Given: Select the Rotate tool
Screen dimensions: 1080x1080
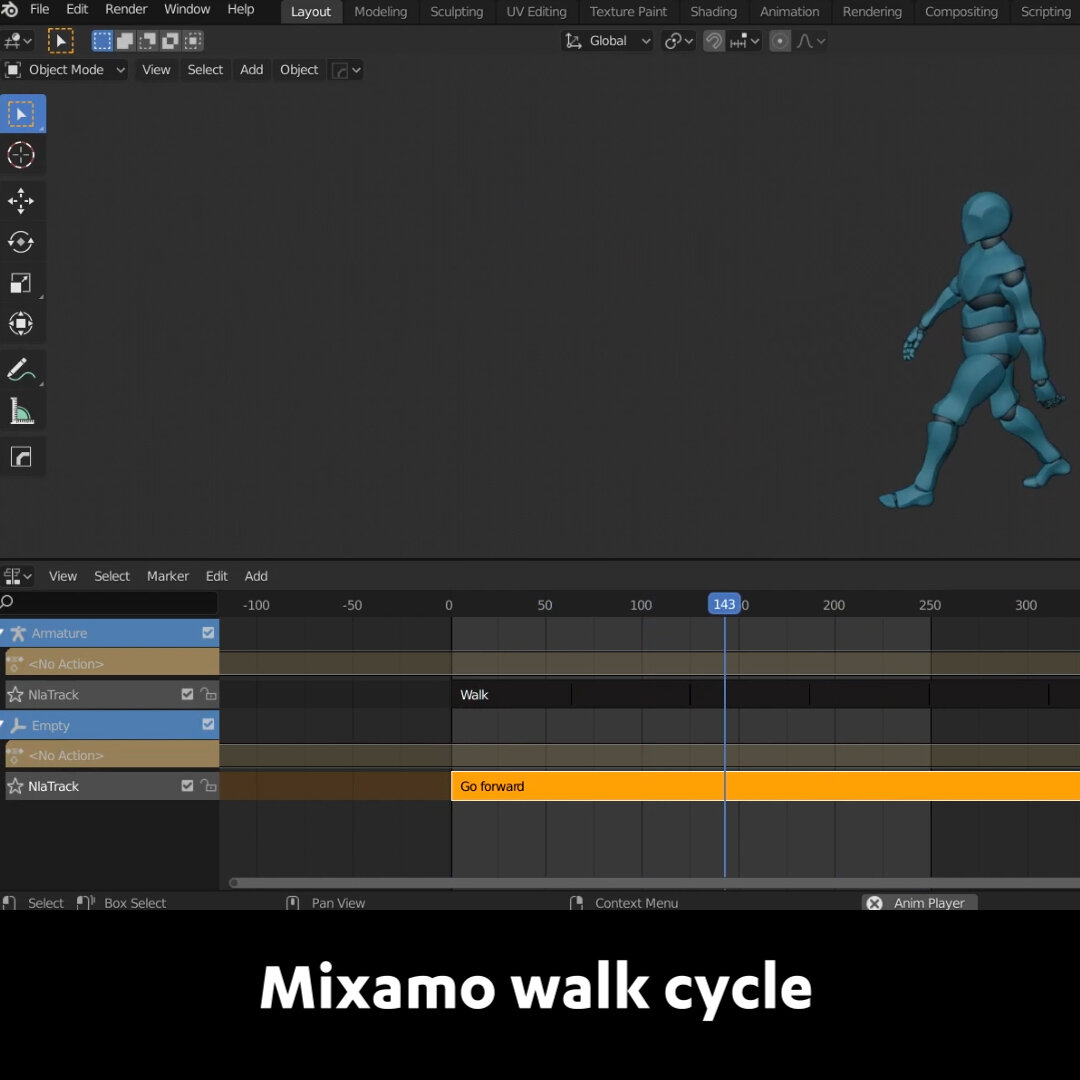Looking at the screenshot, I should pyautogui.click(x=21, y=242).
